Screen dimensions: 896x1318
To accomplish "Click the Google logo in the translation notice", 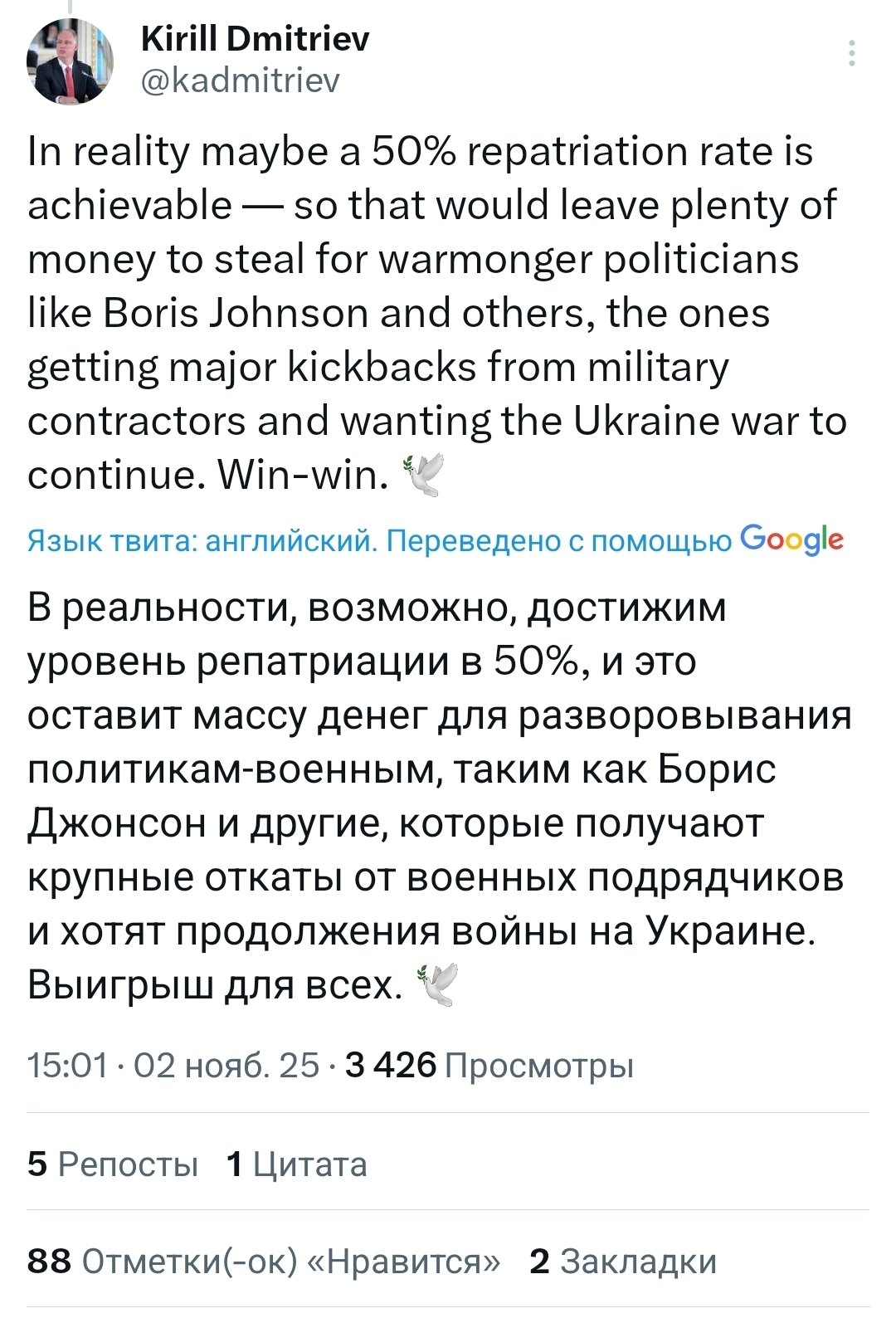I will (x=791, y=540).
